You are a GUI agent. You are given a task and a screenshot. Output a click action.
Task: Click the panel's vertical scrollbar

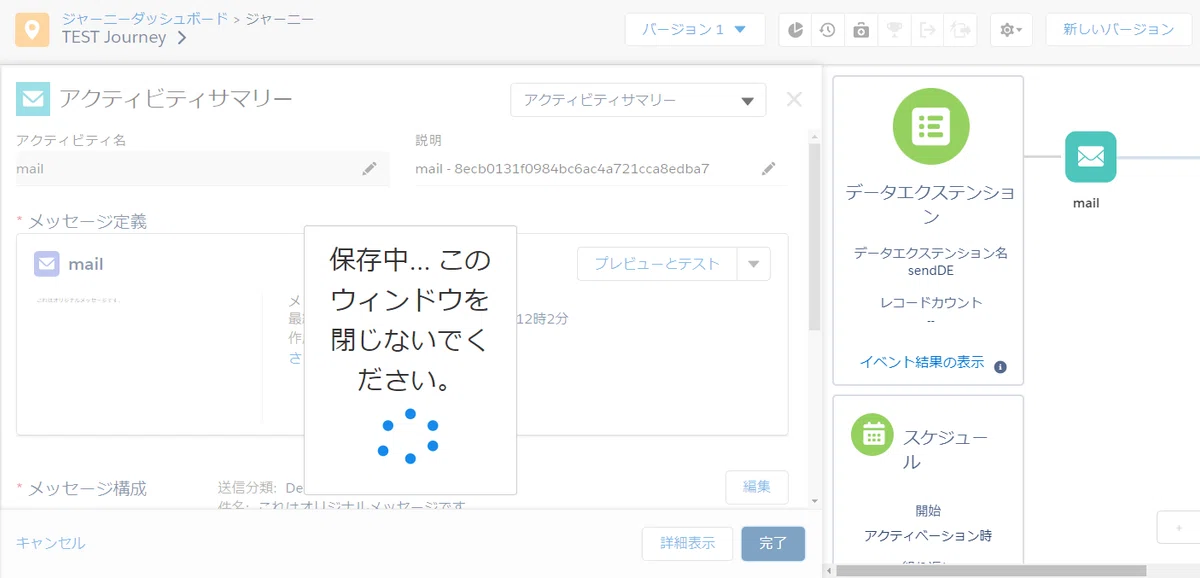pos(814,236)
